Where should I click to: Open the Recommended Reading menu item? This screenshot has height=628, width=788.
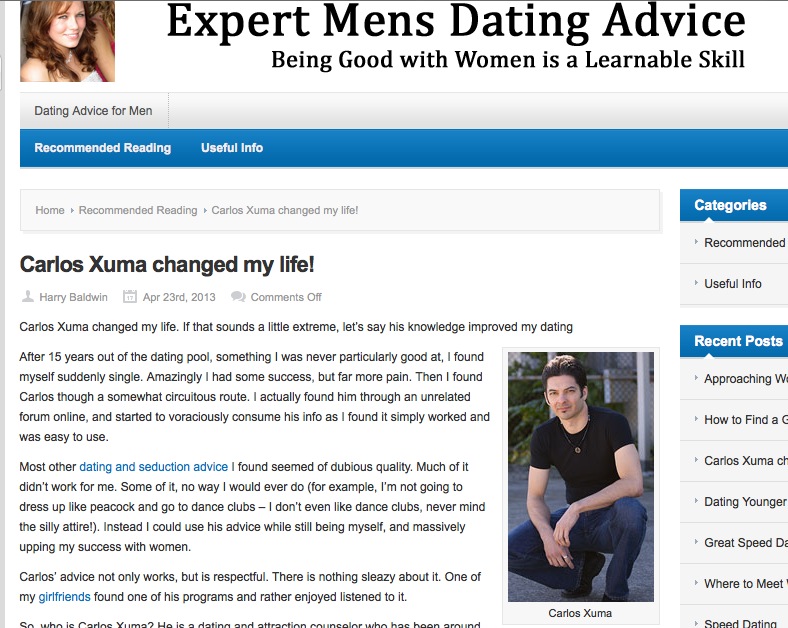[x=103, y=148]
